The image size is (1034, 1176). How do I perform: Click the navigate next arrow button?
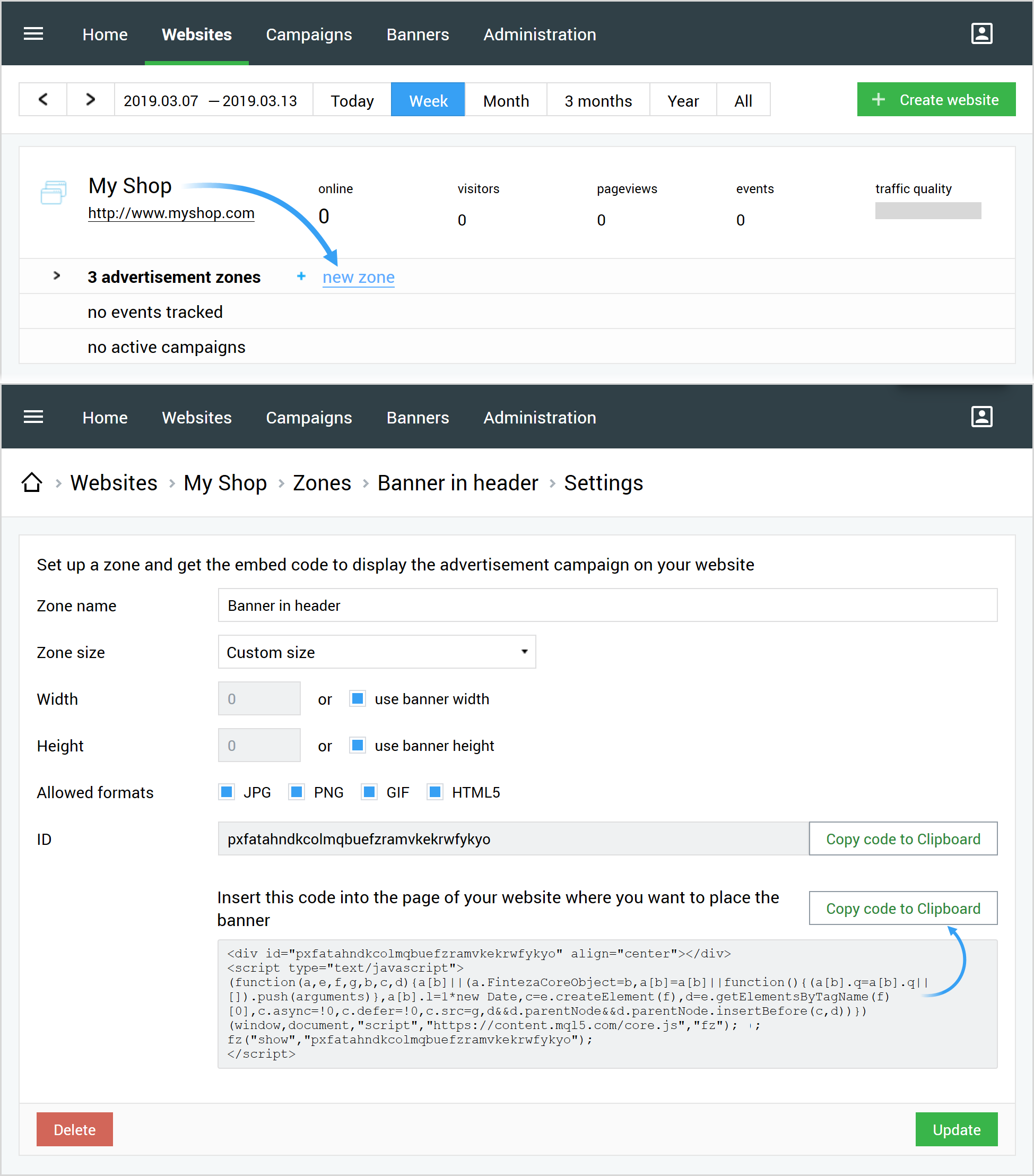(92, 100)
